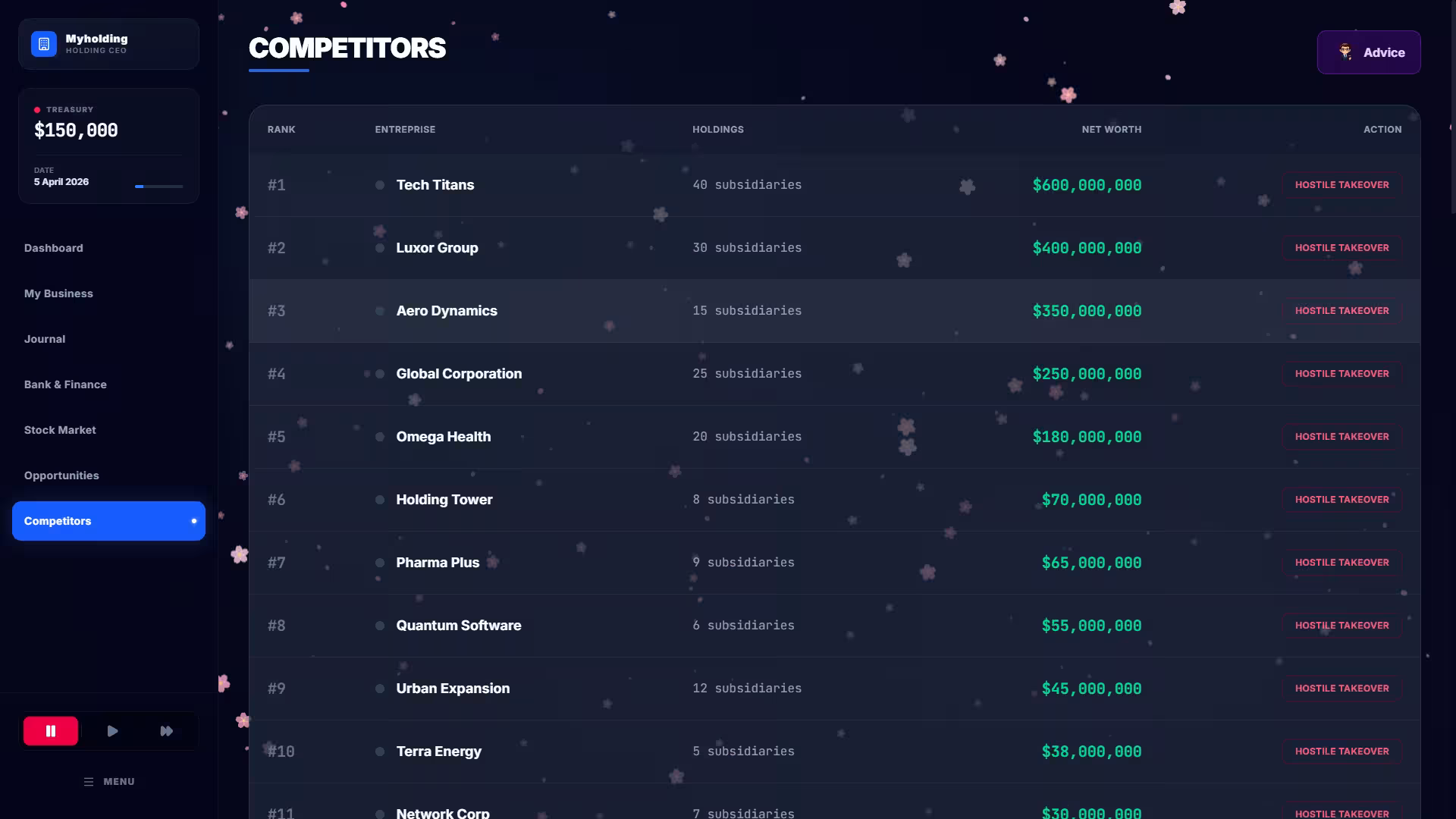Launch hostile takeover of Luxor Group
The width and height of the screenshot is (1456, 819).
click(x=1342, y=248)
